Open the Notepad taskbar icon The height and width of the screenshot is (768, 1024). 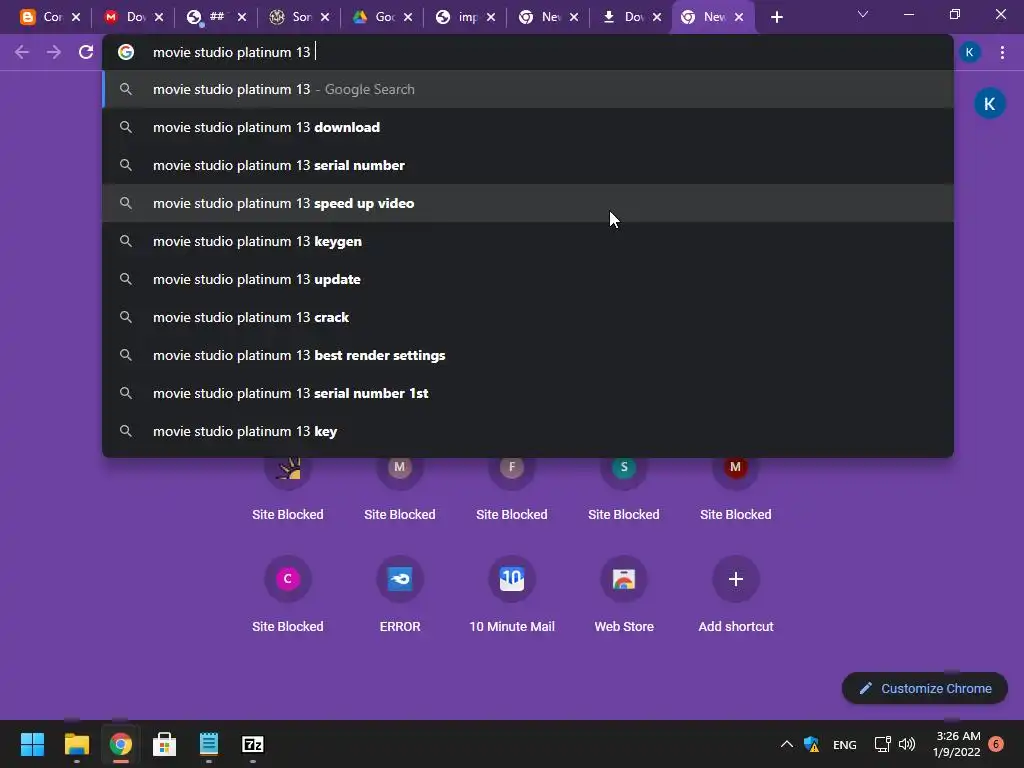point(208,744)
